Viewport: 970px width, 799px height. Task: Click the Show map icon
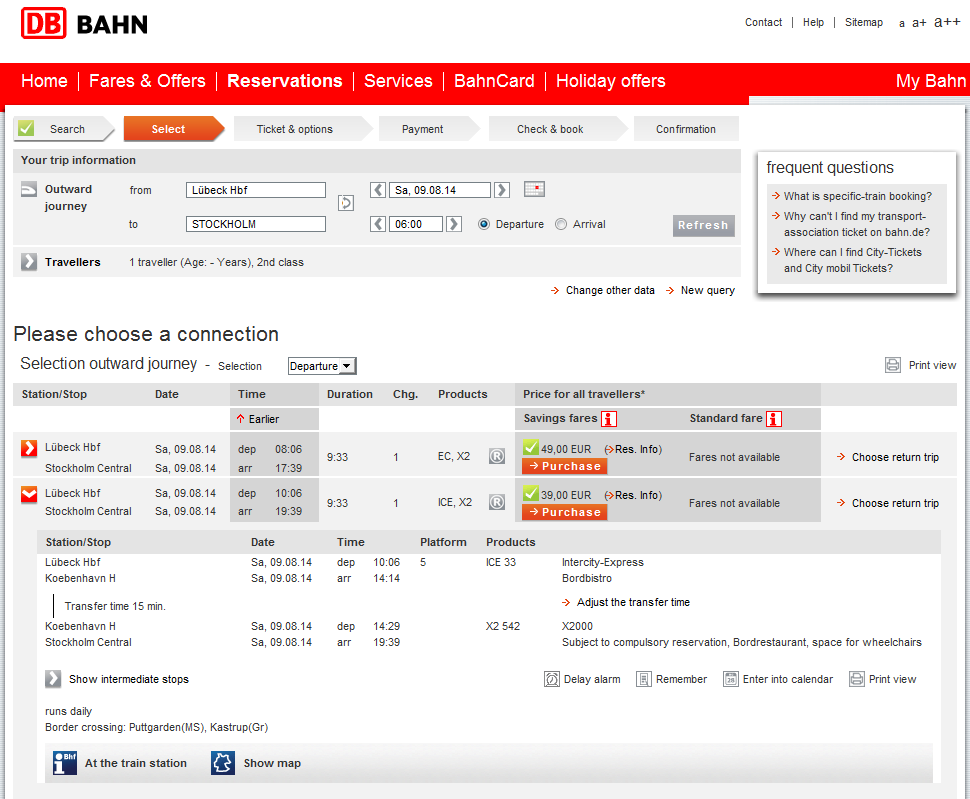click(x=223, y=763)
